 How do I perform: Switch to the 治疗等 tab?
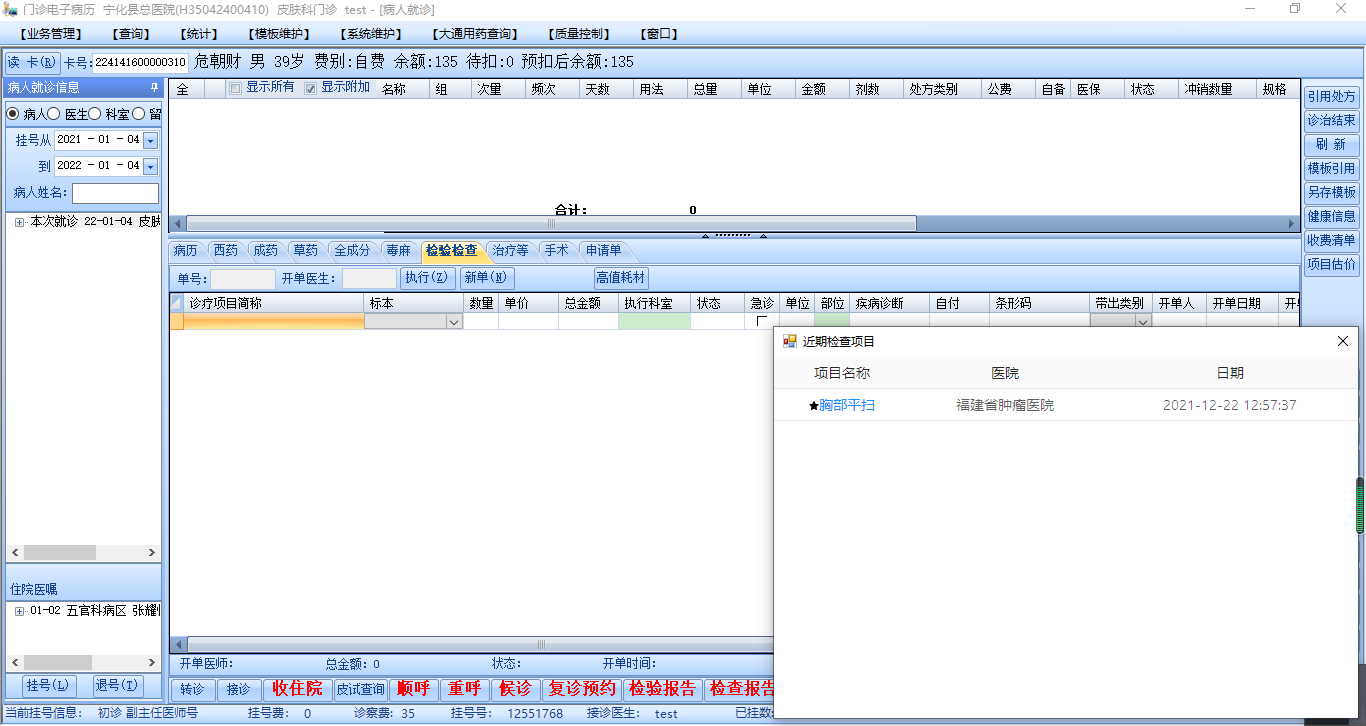click(511, 251)
